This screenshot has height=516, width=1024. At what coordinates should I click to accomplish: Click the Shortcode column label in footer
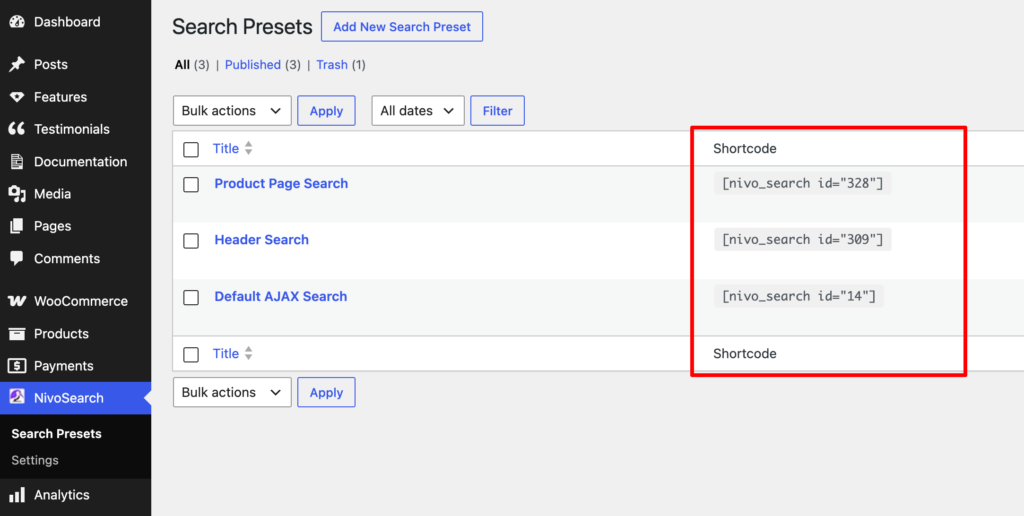(x=744, y=353)
